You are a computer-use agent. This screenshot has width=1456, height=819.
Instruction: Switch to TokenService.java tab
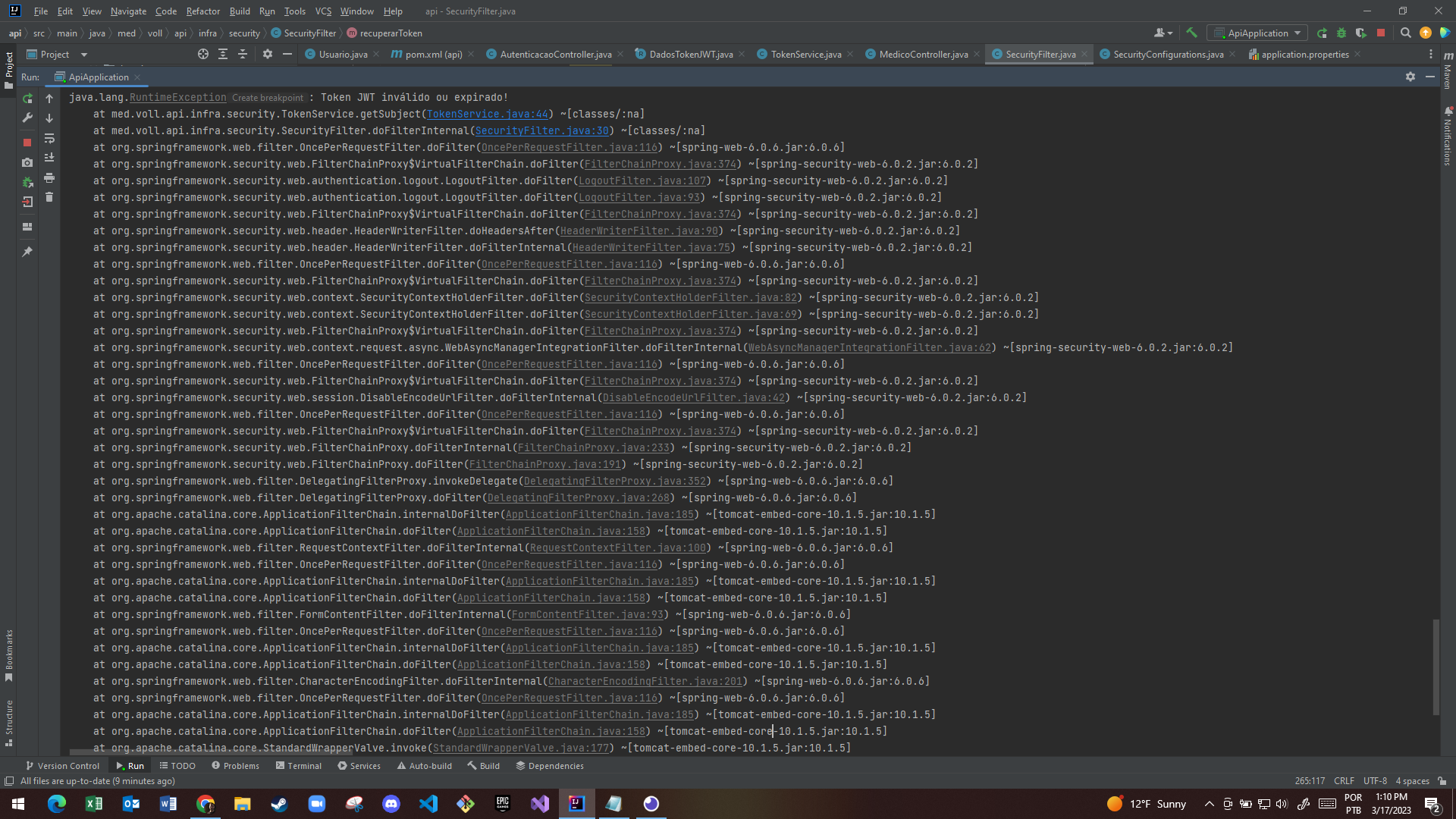point(805,55)
